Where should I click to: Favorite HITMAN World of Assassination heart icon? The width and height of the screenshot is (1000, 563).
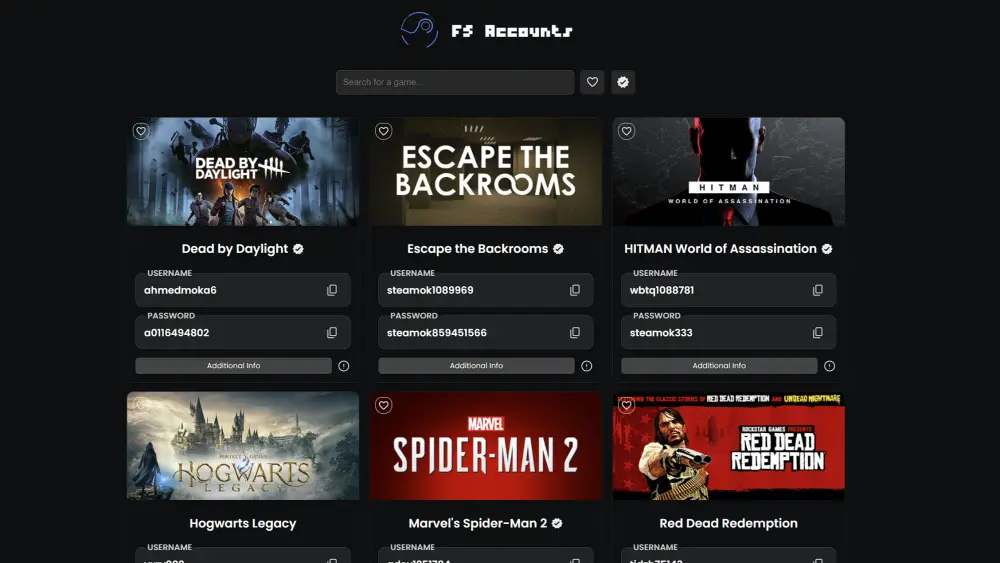click(626, 131)
